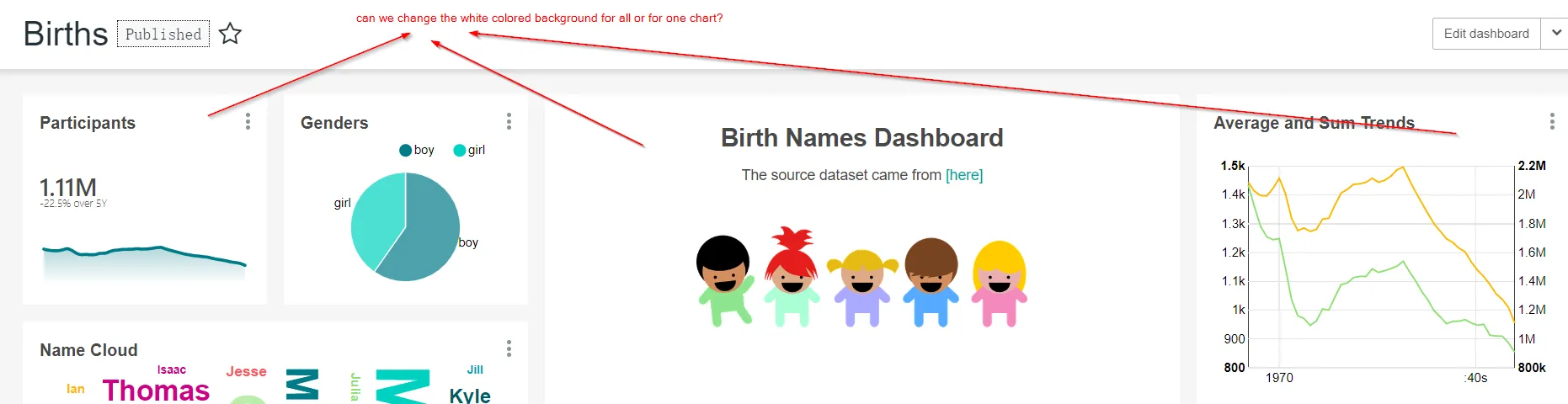Select the name Jill in Name Cloud

click(475, 369)
